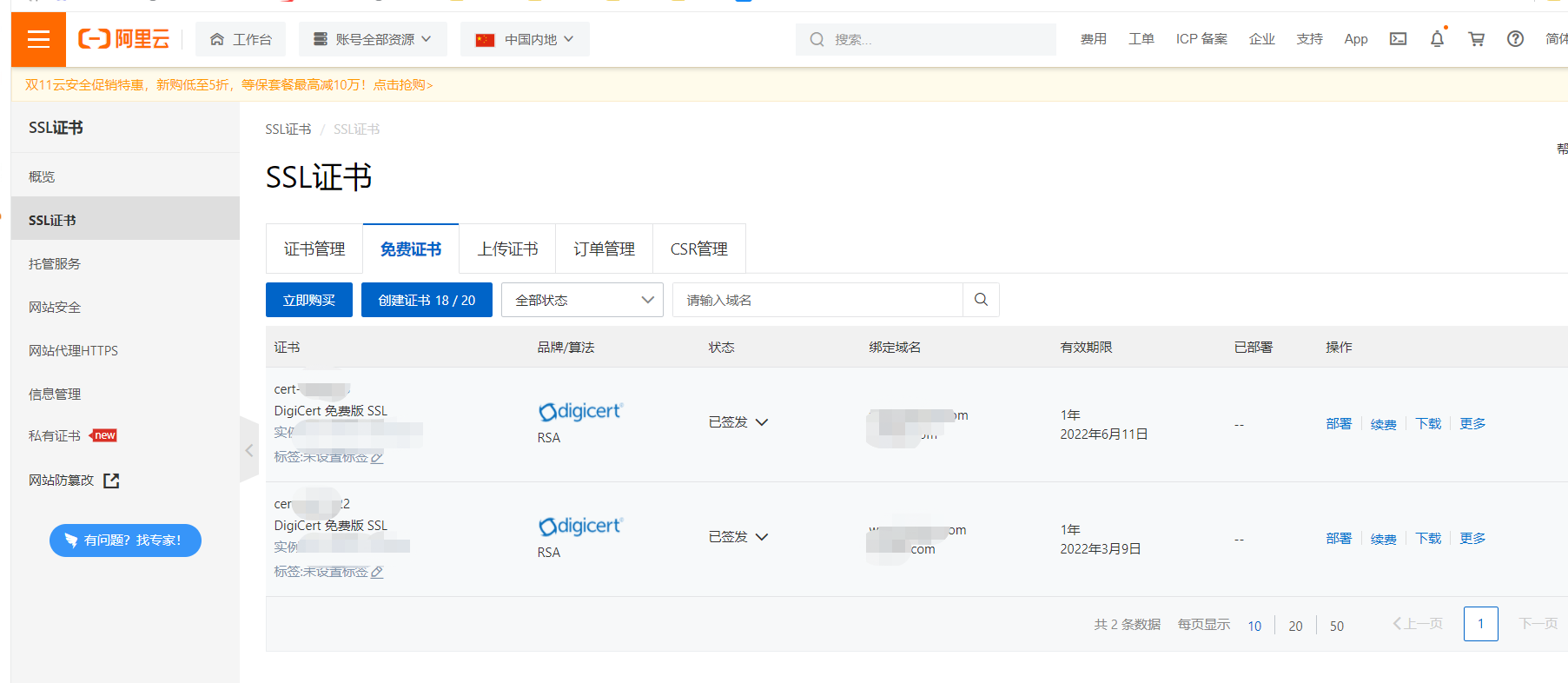1568x683 pixels.
Task: Click 有问题? 找专家! button
Action: point(125,540)
